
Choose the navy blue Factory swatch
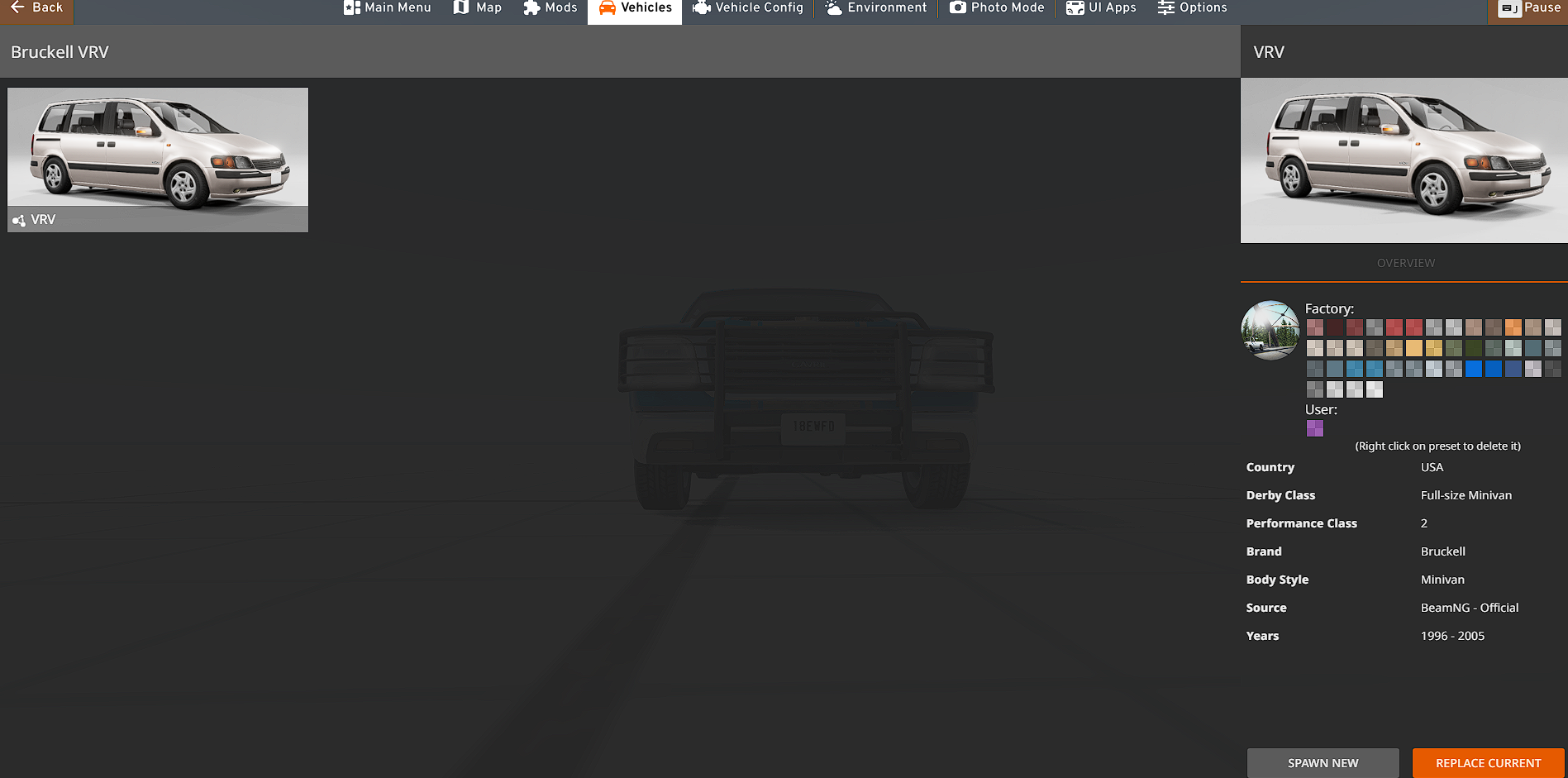pyautogui.click(x=1513, y=369)
